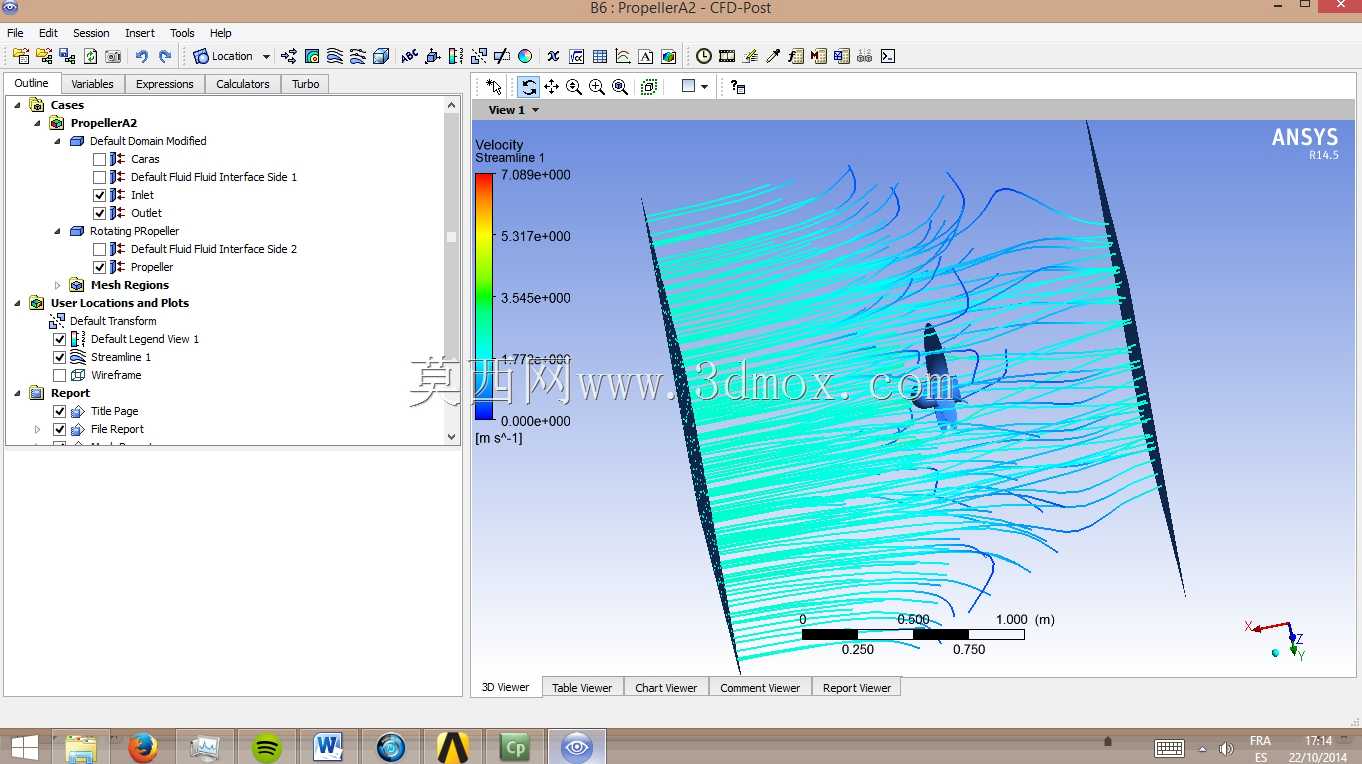Switch to the Chart Viewer tab
This screenshot has width=1362, height=764.
tap(666, 687)
